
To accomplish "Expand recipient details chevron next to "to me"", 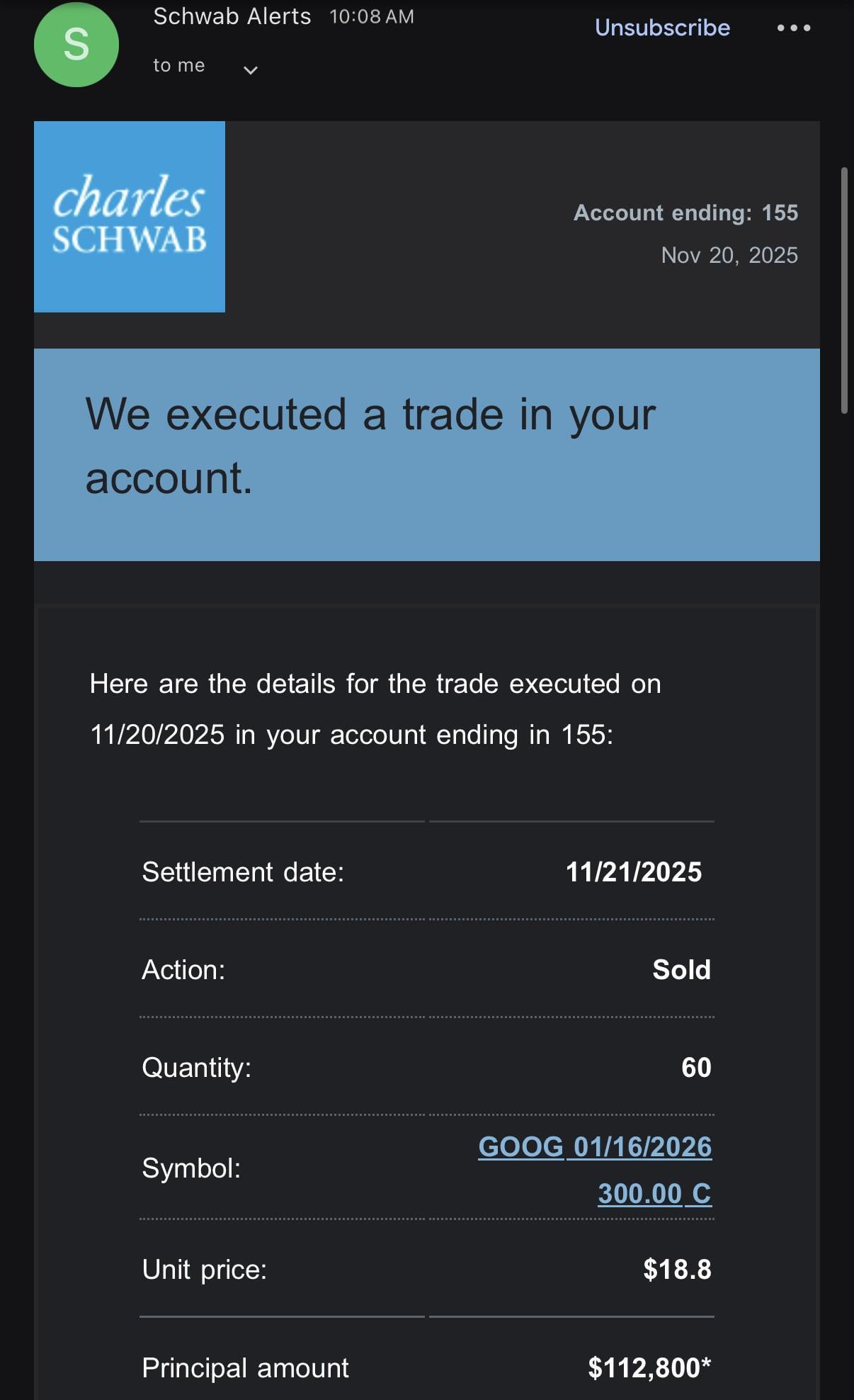I will point(250,69).
